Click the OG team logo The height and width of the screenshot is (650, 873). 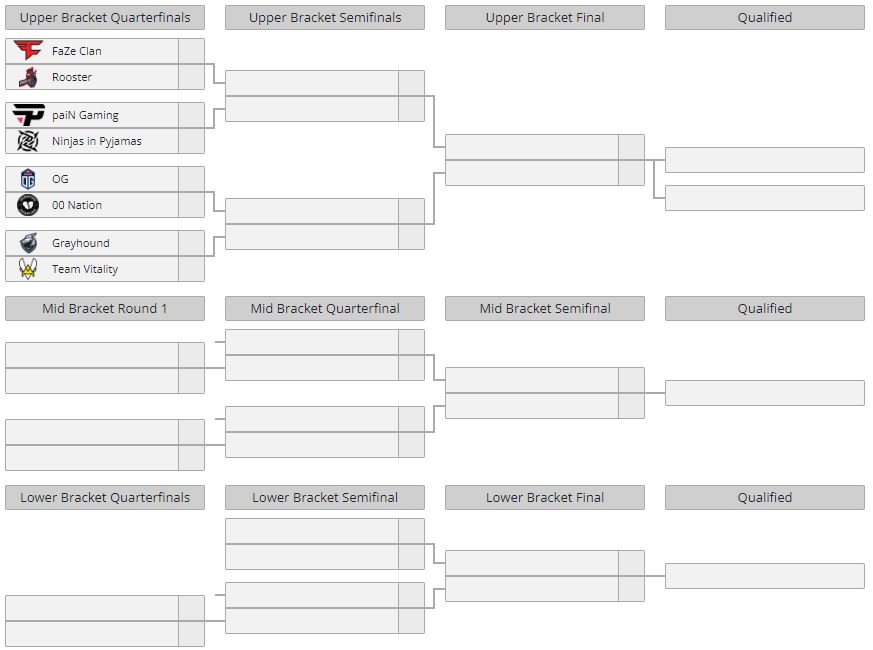click(x=28, y=179)
